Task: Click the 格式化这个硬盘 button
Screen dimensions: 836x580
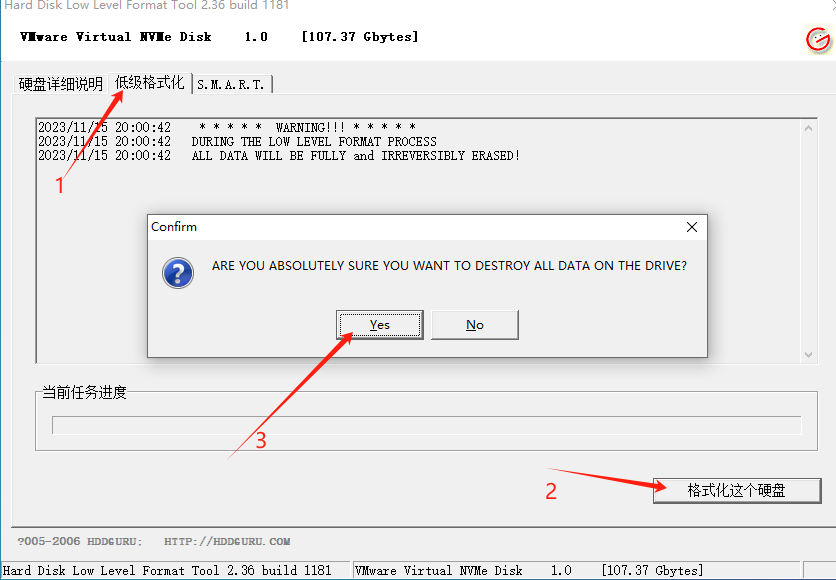Action: click(x=736, y=490)
